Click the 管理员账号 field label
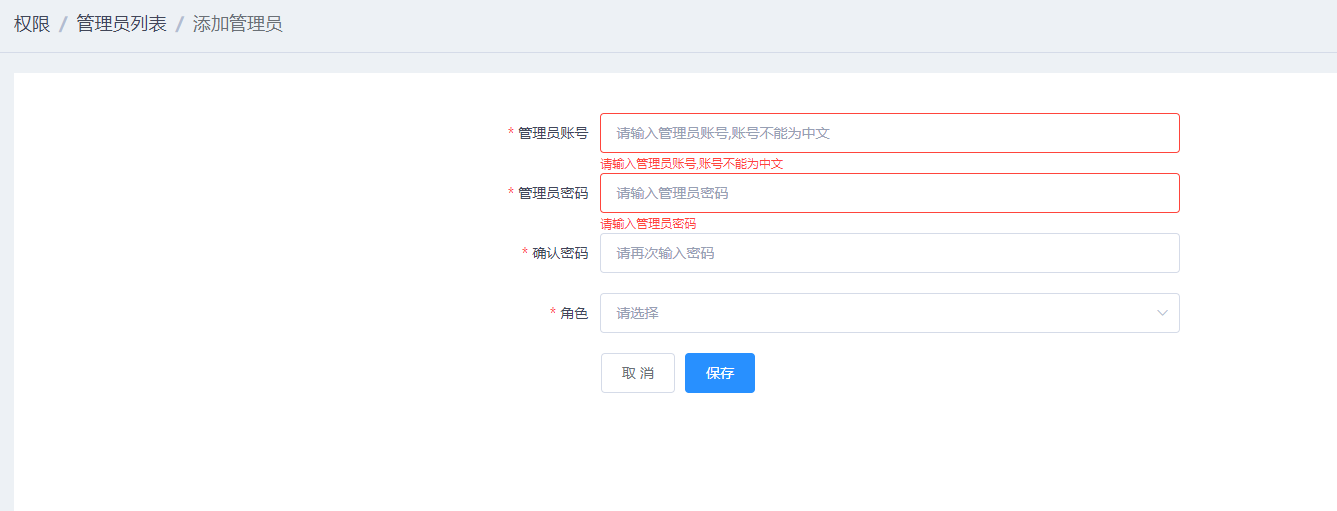This screenshot has height=511, width=1337. [x=553, y=133]
